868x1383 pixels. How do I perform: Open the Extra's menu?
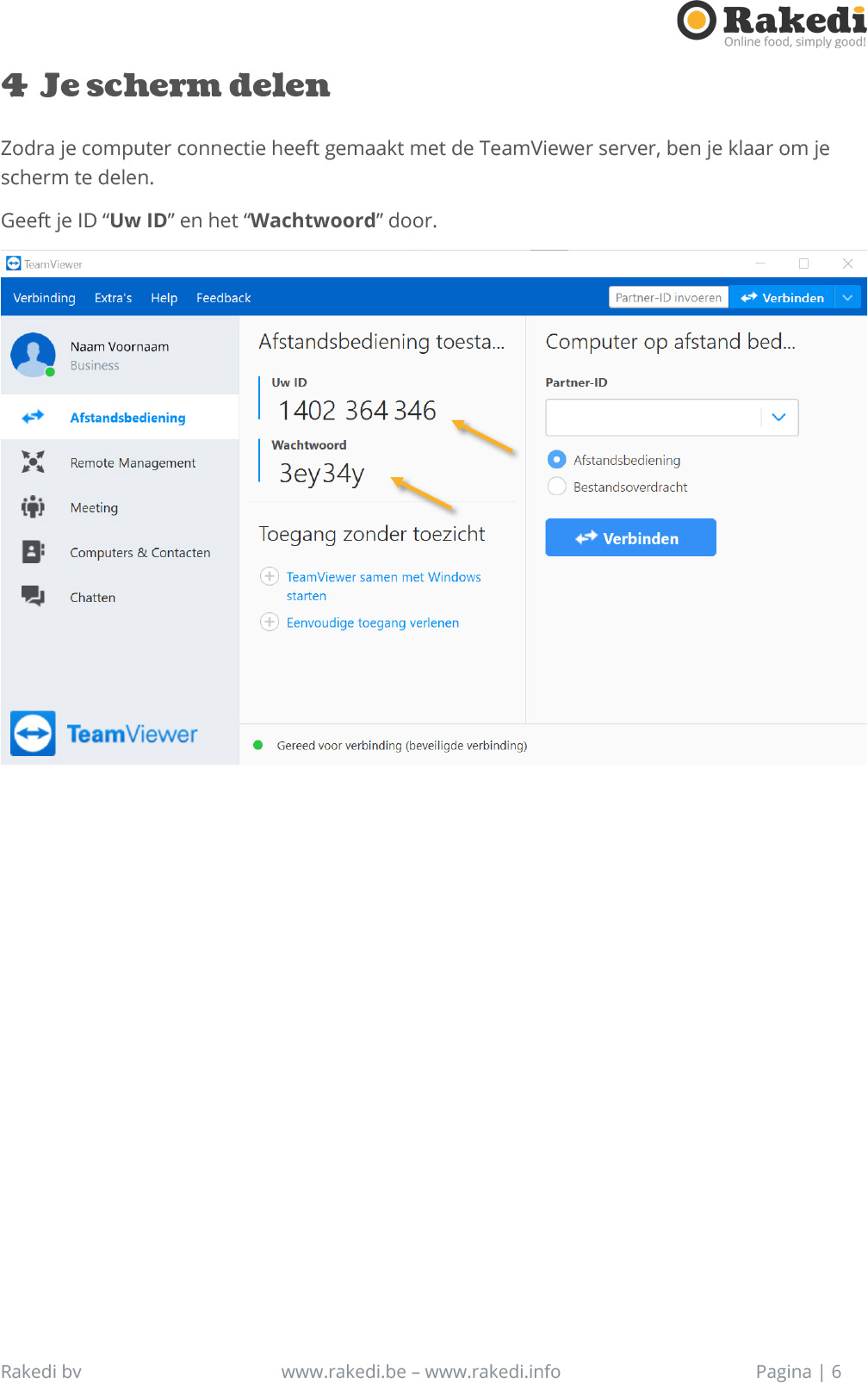coord(113,298)
